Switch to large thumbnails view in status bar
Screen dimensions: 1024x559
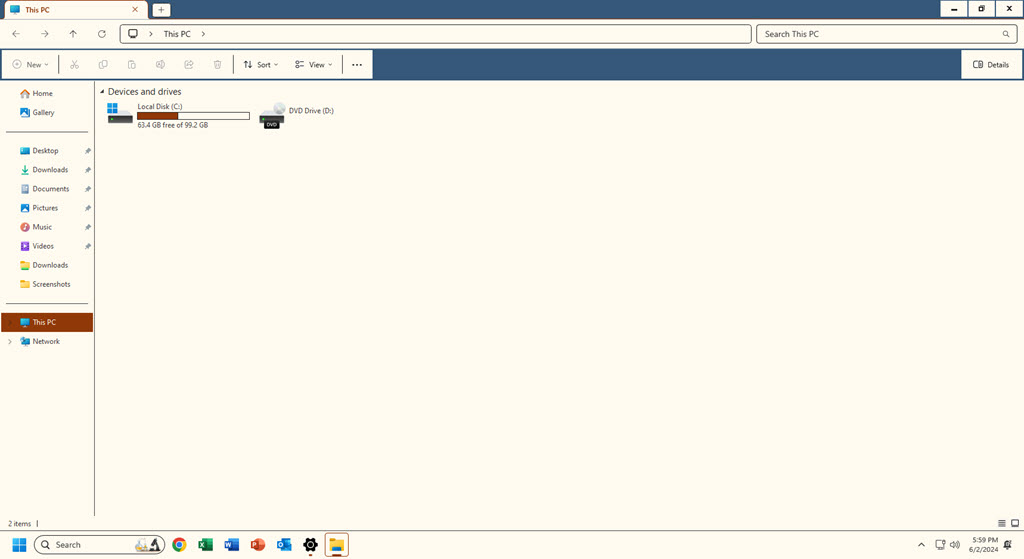click(x=1015, y=523)
